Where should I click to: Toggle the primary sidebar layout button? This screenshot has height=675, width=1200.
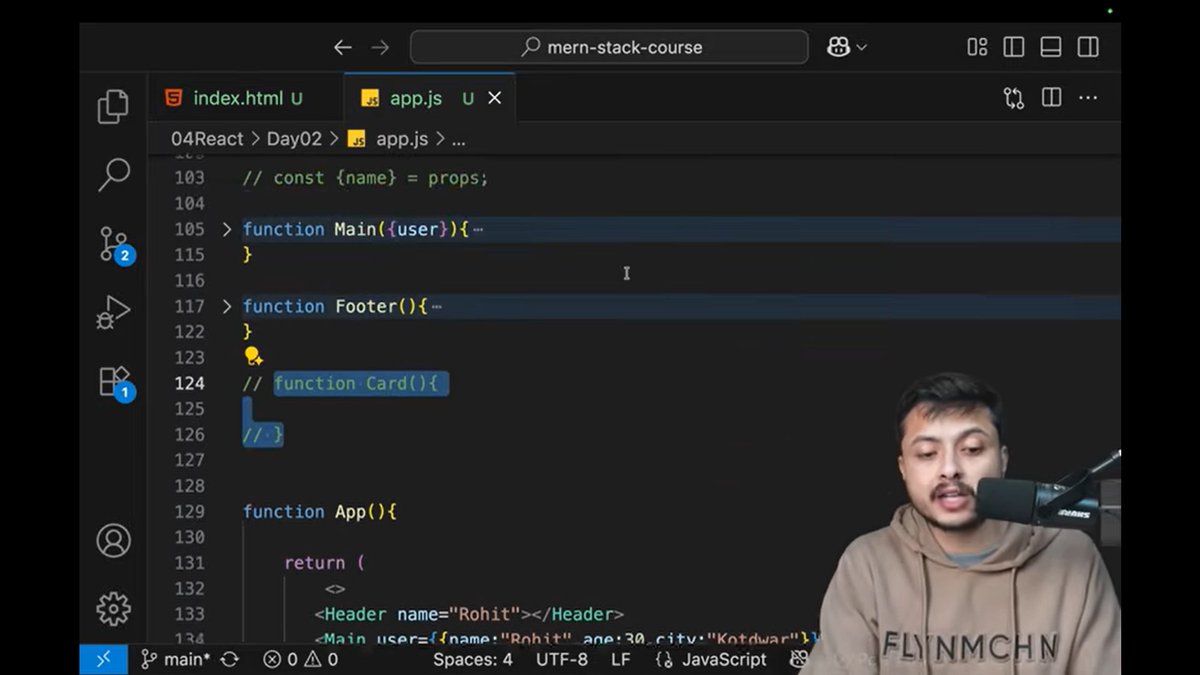coord(1014,47)
